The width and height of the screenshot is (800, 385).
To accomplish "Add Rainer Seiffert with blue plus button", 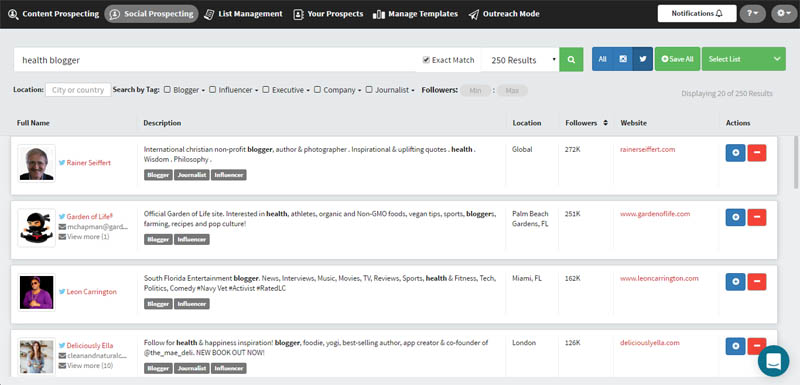I will click(735, 152).
